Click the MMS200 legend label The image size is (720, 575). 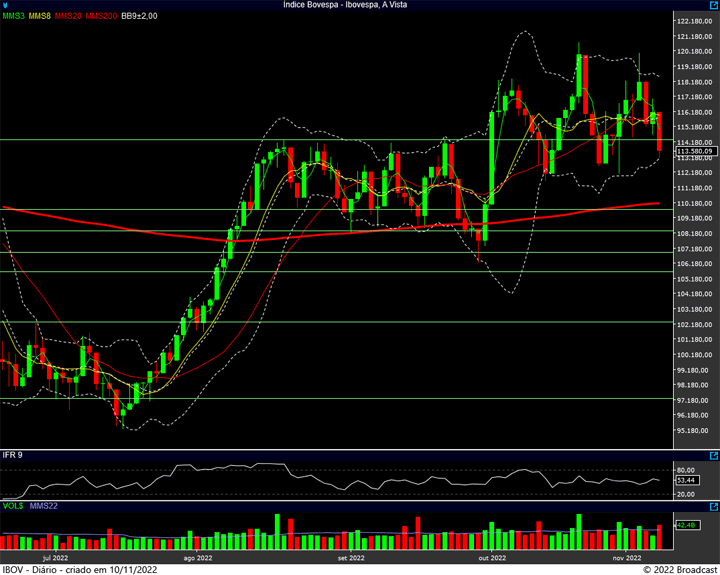101,16
